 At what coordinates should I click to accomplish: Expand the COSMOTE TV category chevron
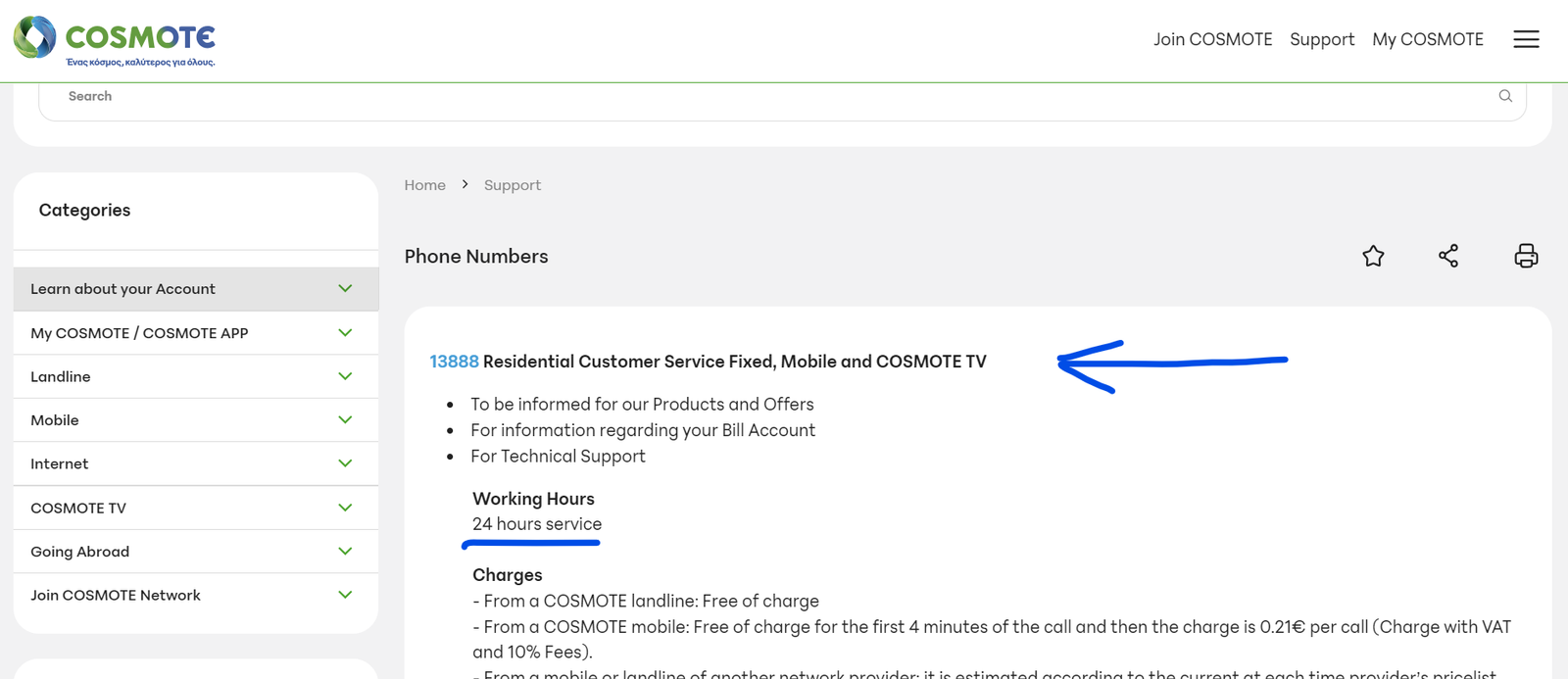(x=345, y=507)
